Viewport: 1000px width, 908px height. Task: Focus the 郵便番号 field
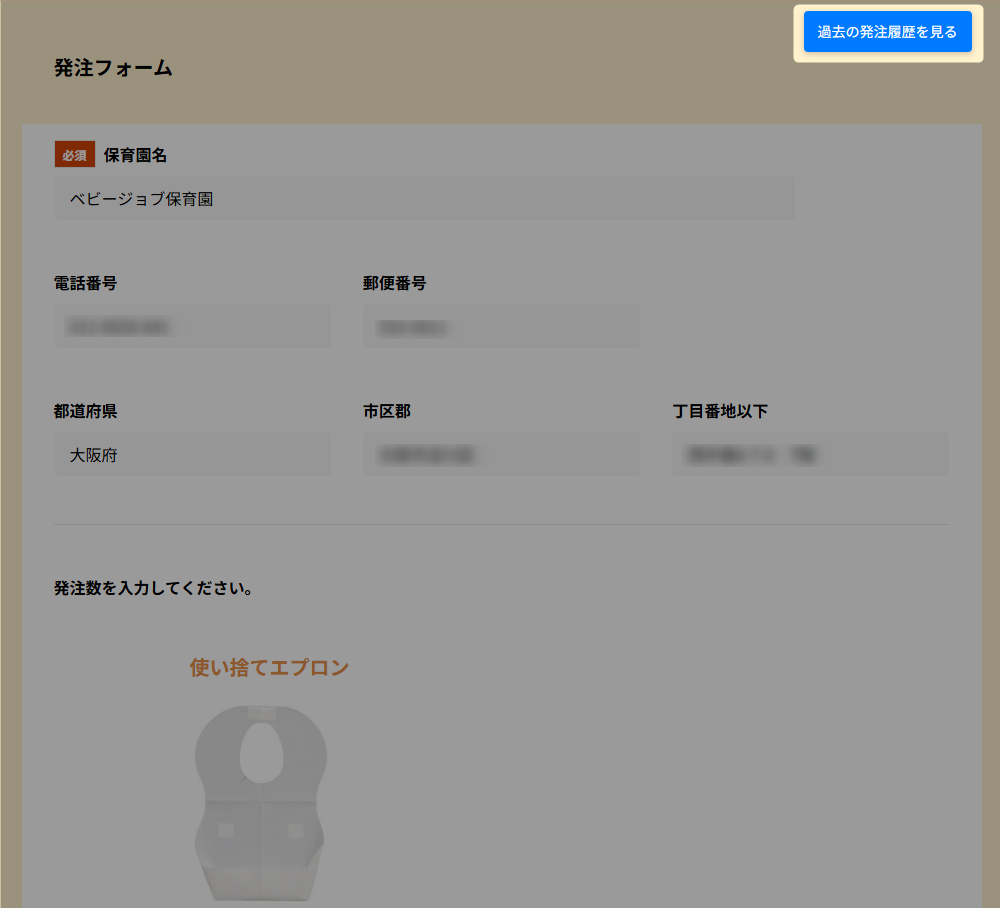tap(501, 326)
